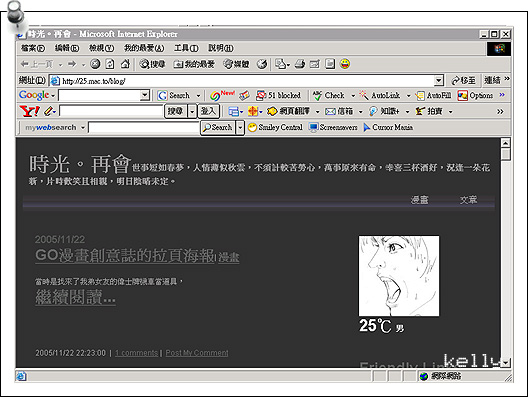Image resolution: width=528 pixels, height=397 pixels.
Task: Click Yahoo 信箱 mail icon
Action: click(x=339, y=111)
